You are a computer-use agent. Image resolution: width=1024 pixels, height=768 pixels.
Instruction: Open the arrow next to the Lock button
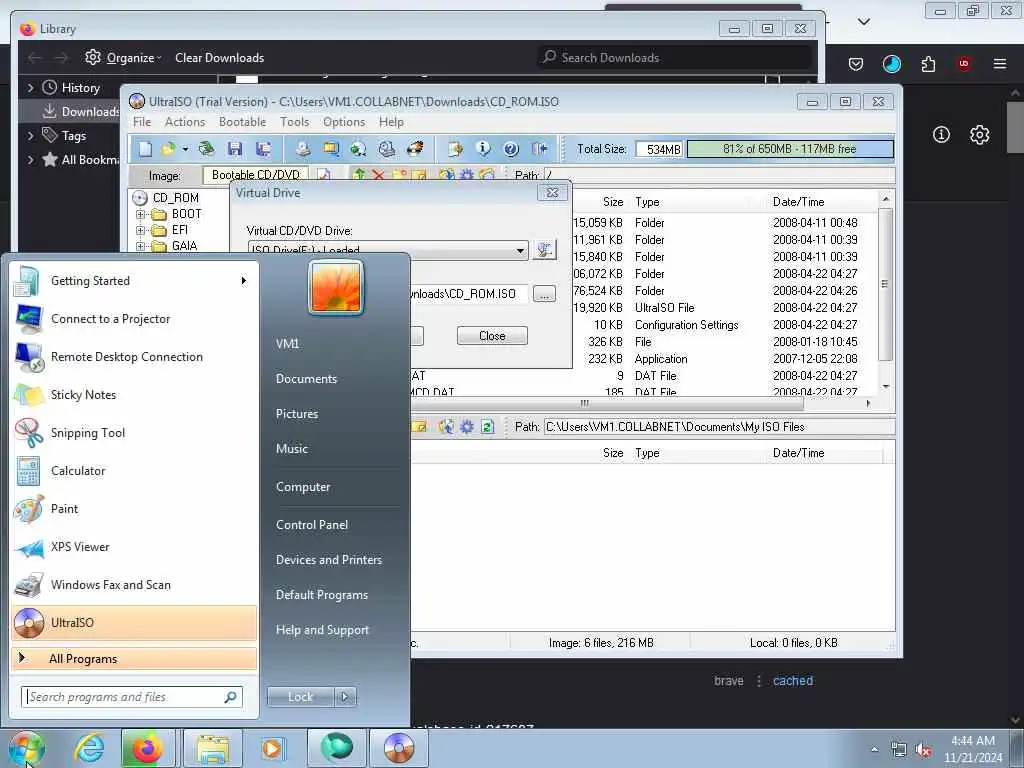click(345, 697)
